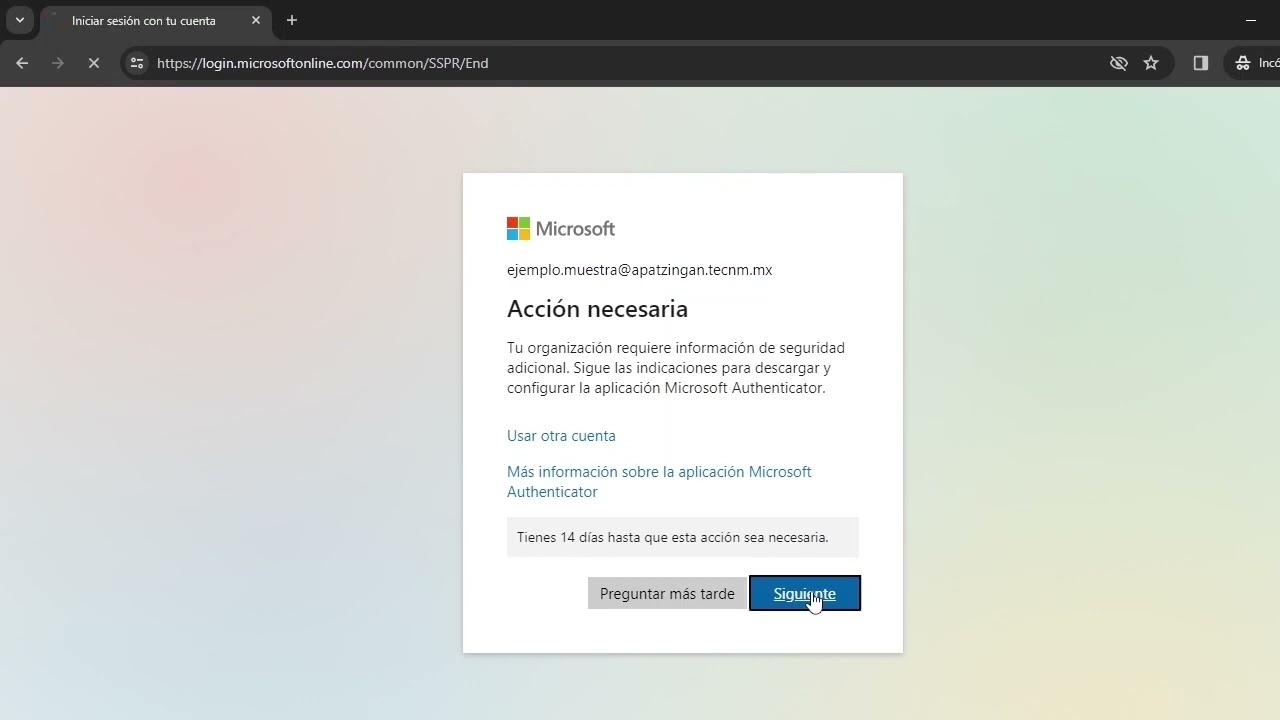Stop page loading with X icon
1280x720 pixels.
[x=93, y=63]
